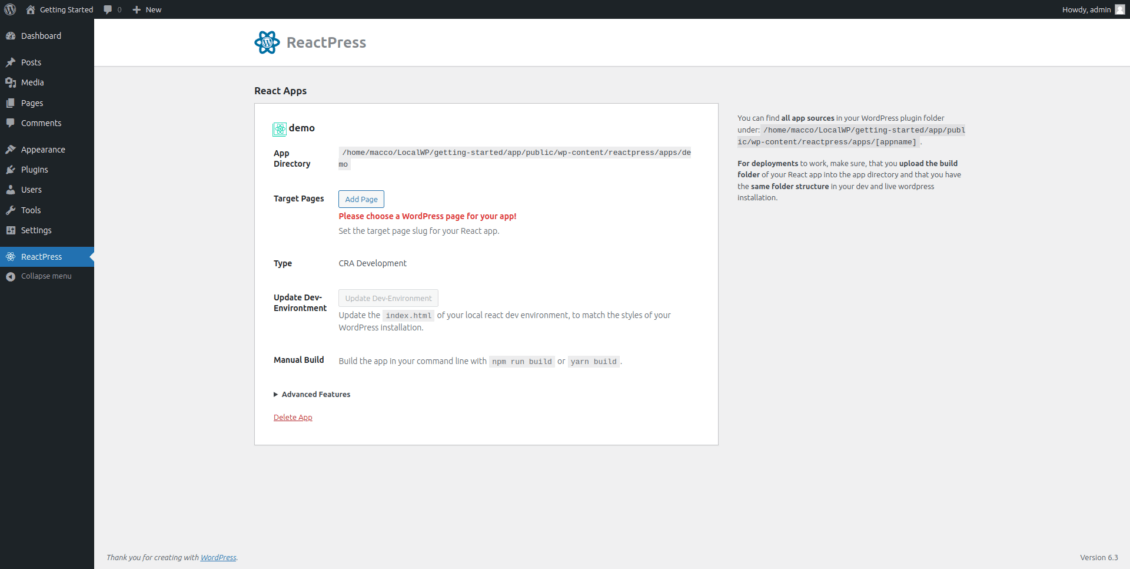Click the WordPress logo in admin bar
Image resolution: width=1130 pixels, height=569 pixels.
(x=10, y=9)
